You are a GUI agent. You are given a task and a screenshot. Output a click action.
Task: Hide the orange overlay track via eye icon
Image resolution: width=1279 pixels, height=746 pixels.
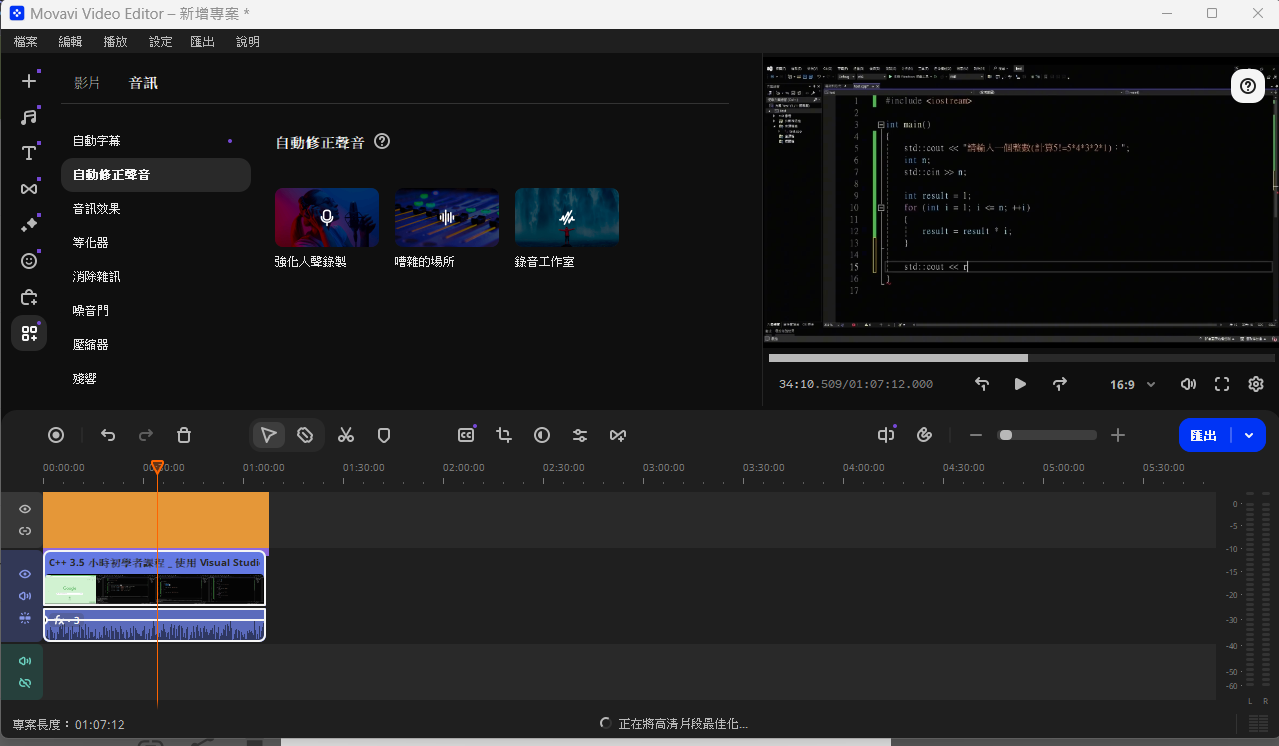(25, 509)
